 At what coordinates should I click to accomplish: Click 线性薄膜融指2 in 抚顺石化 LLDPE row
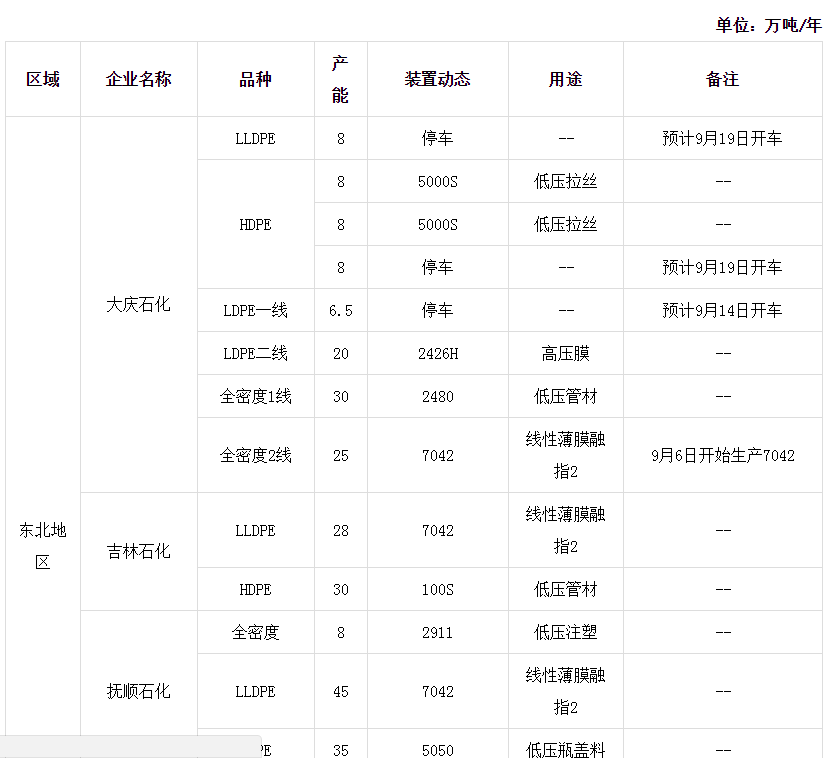565,691
